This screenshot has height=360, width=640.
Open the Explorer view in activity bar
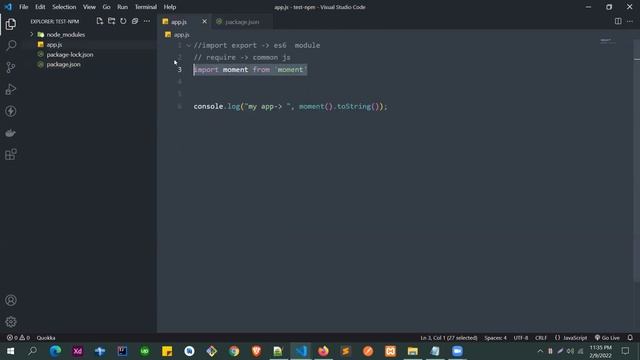pos(11,24)
